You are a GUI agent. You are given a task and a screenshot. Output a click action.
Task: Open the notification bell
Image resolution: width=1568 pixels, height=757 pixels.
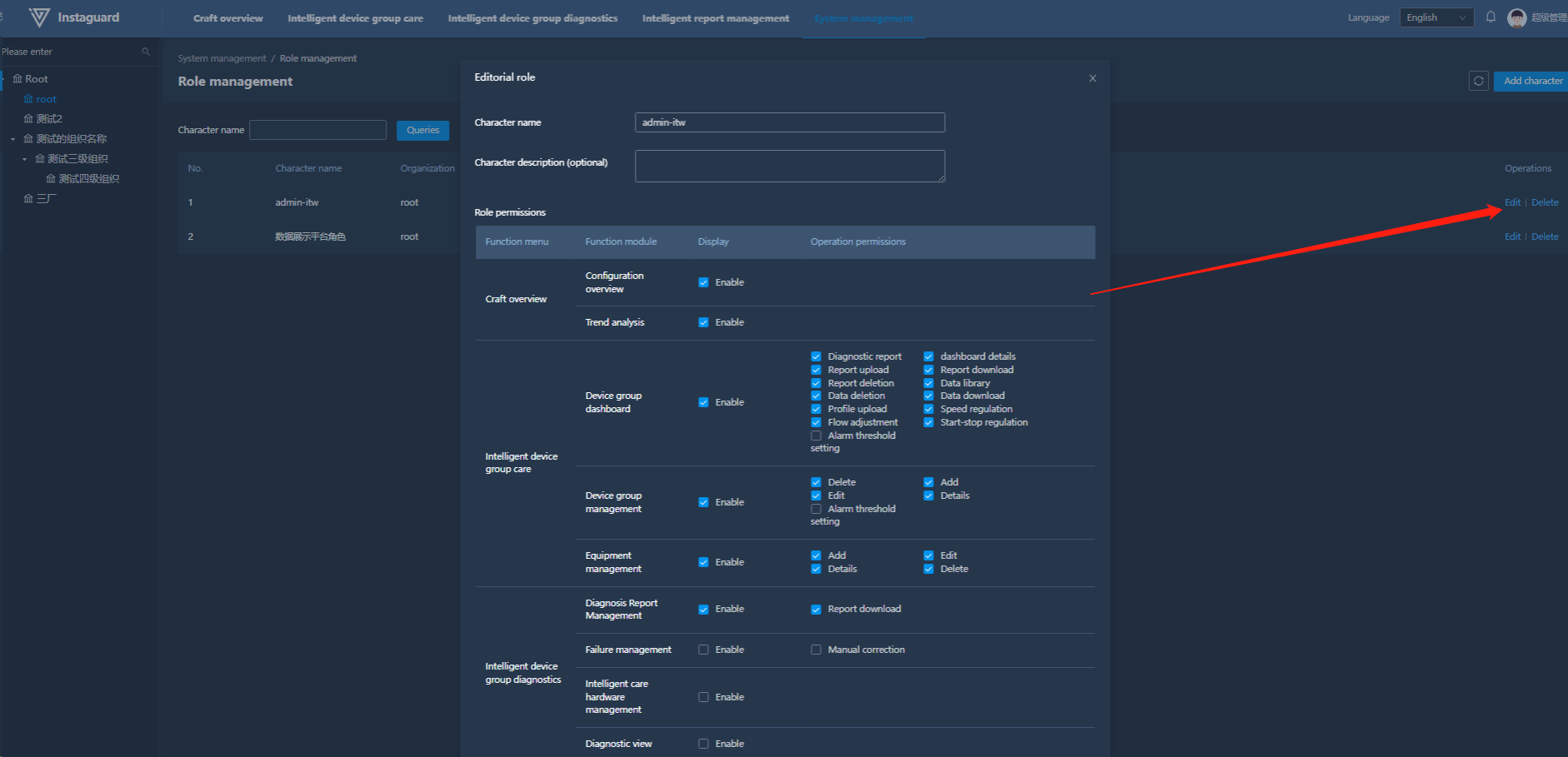[1491, 17]
